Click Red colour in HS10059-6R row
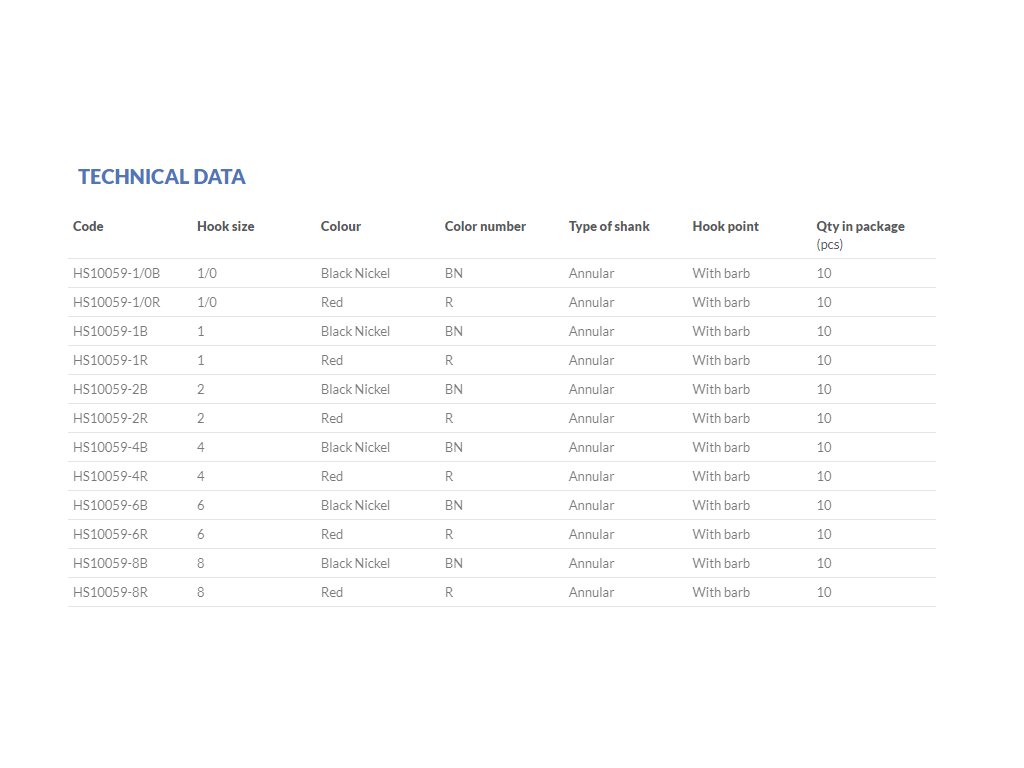 point(332,534)
